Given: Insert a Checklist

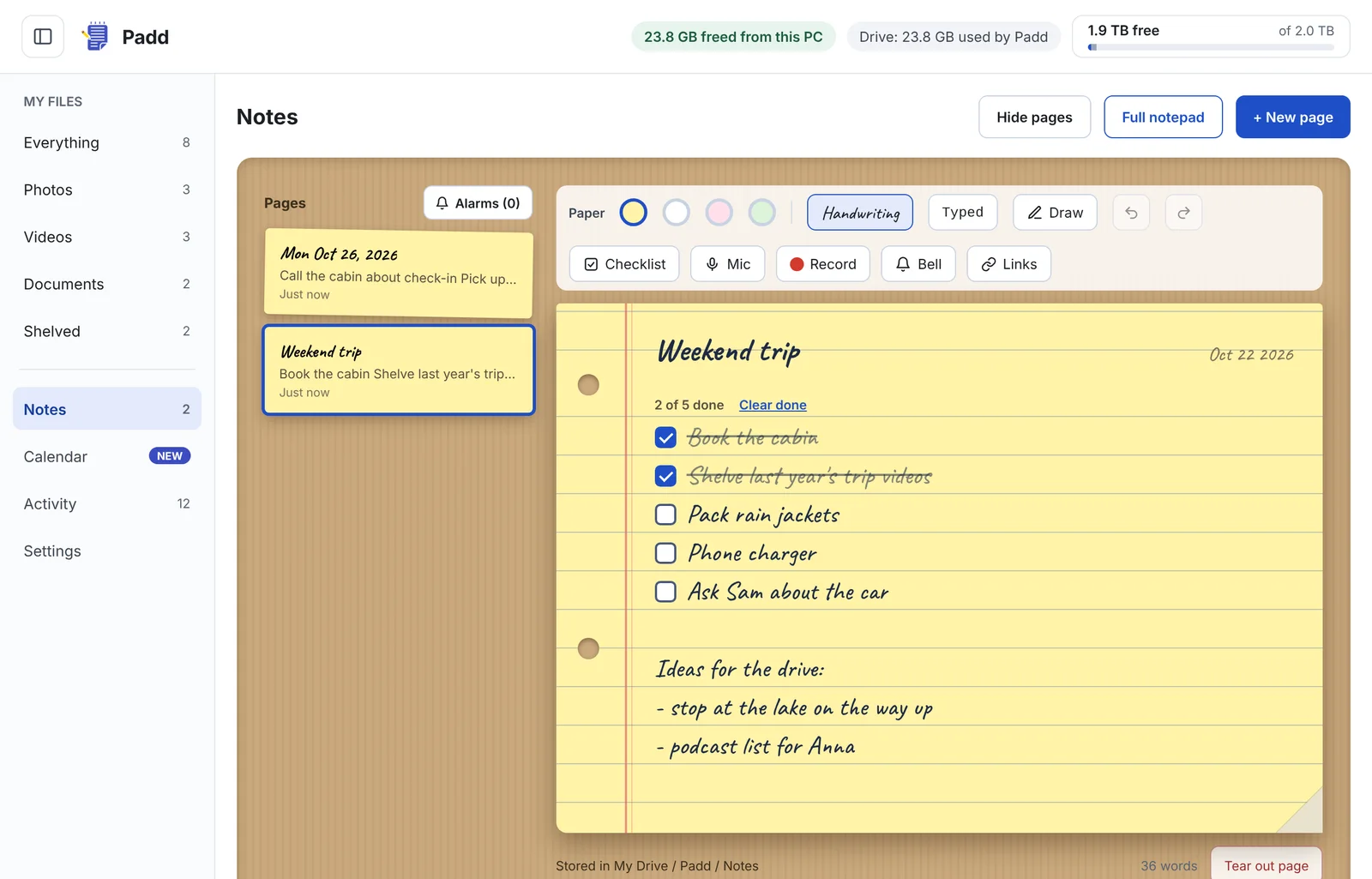Looking at the screenshot, I should pyautogui.click(x=624, y=264).
